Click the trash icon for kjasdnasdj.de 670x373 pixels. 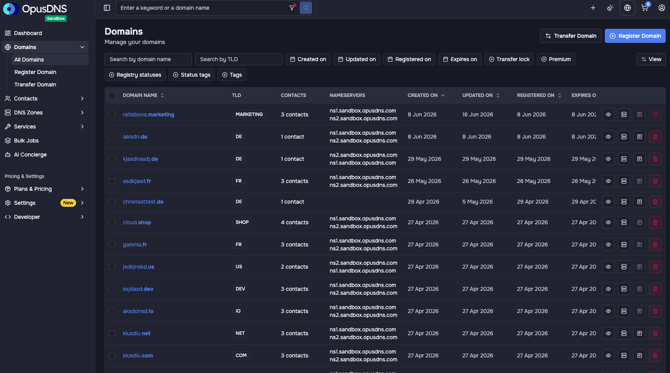655,159
